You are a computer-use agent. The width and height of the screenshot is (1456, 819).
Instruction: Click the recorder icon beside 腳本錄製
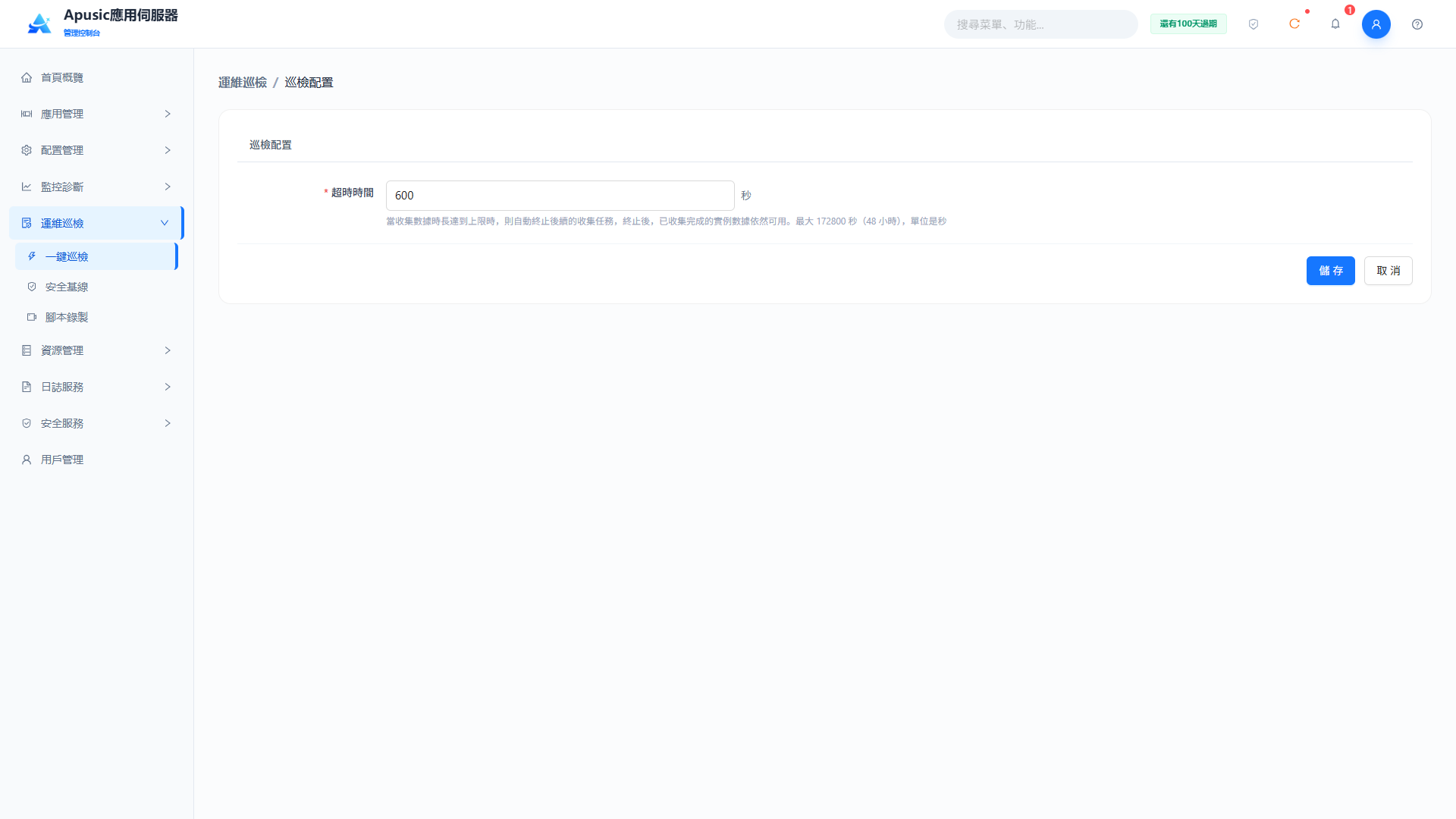[32, 317]
